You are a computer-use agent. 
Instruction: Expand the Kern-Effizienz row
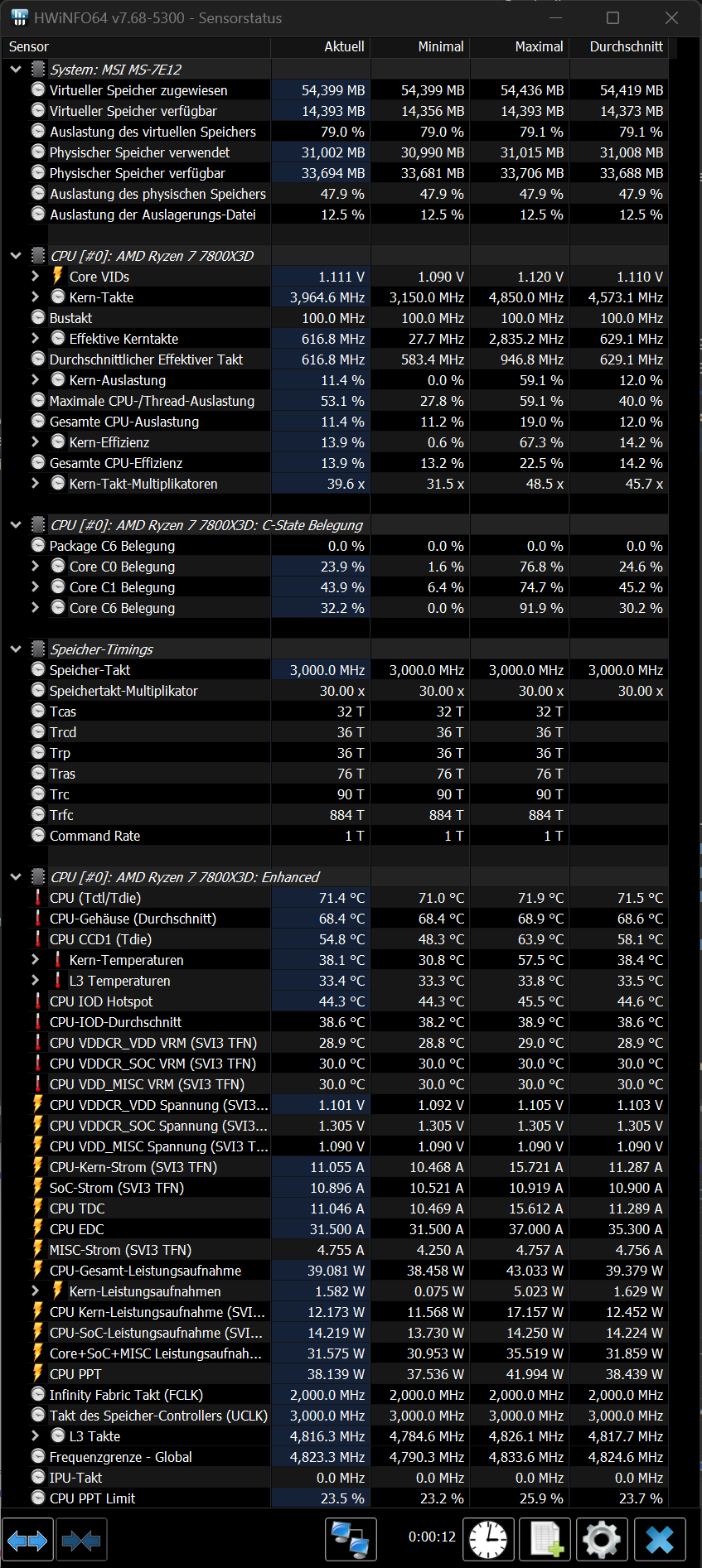click(x=35, y=441)
